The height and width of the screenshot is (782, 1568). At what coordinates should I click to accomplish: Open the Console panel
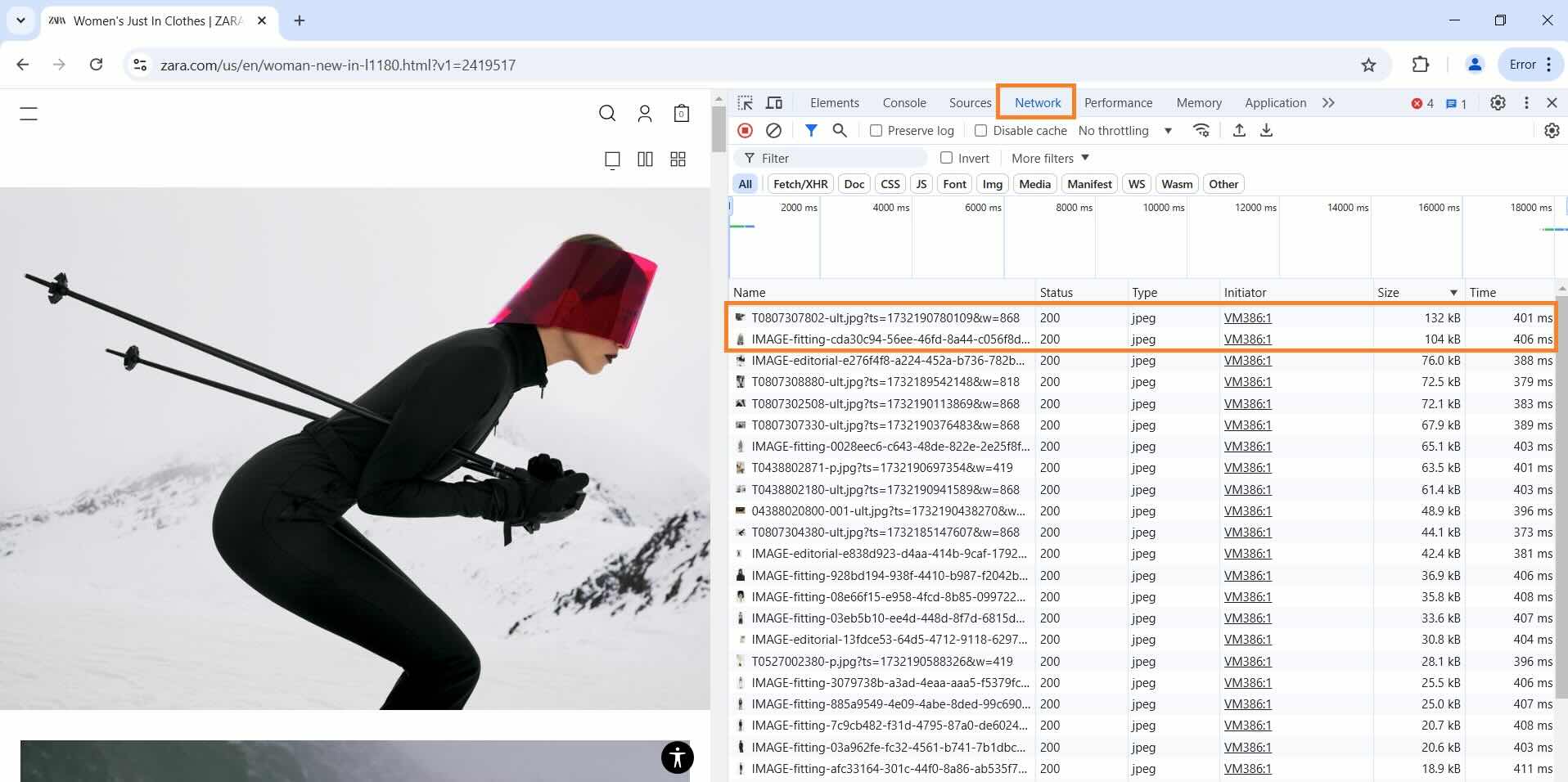pos(903,102)
